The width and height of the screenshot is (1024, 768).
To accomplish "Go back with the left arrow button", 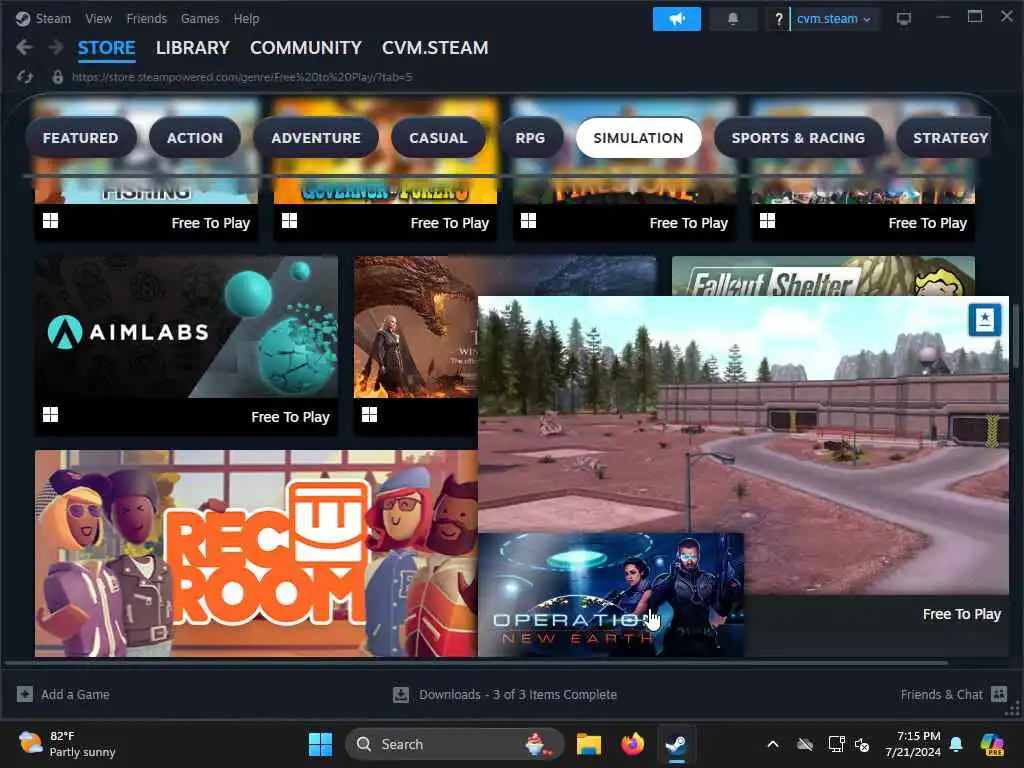I will (24, 47).
